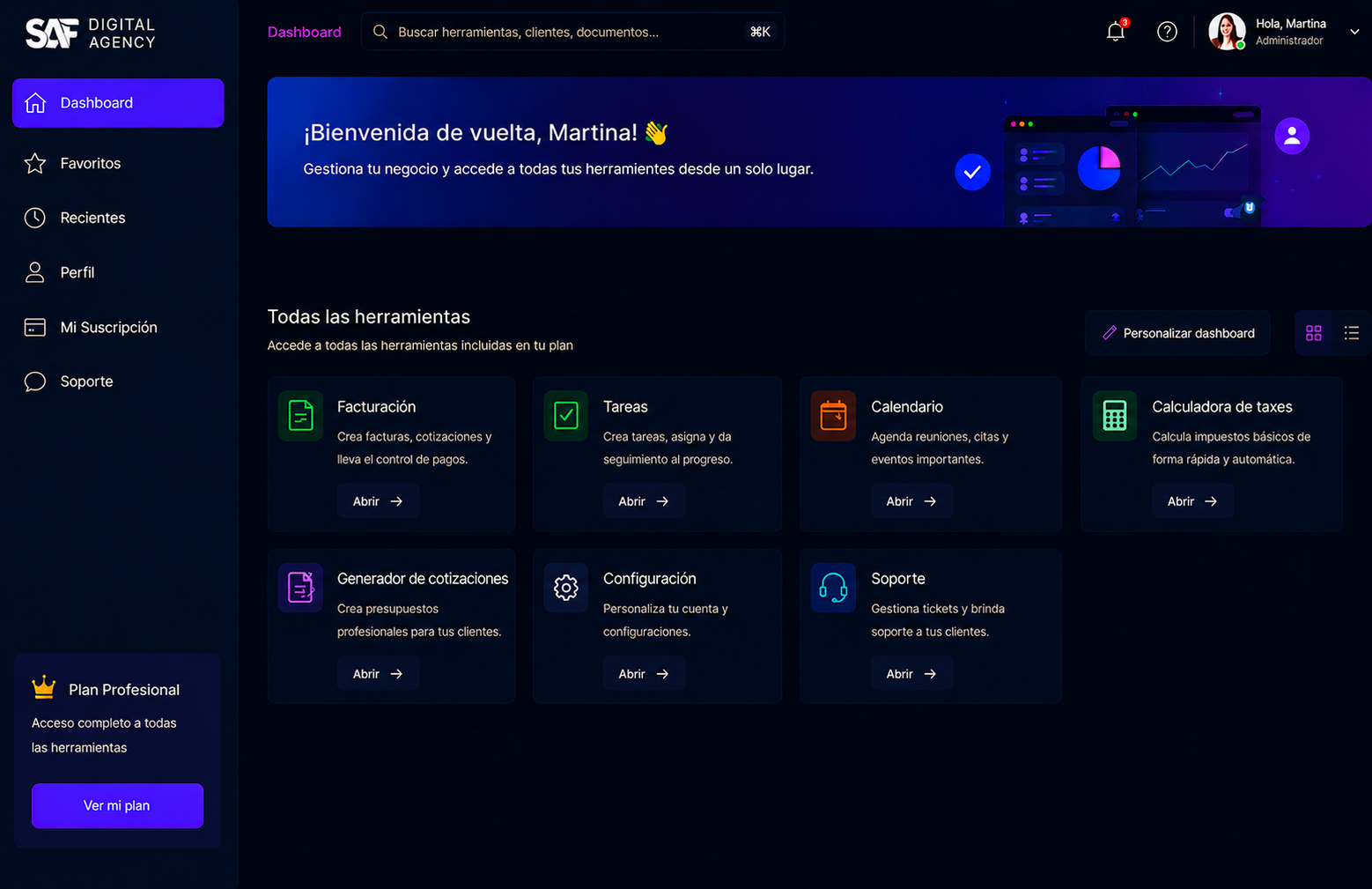This screenshot has width=1372, height=889.
Task: Click the Facturación invoice icon
Action: tap(300, 415)
